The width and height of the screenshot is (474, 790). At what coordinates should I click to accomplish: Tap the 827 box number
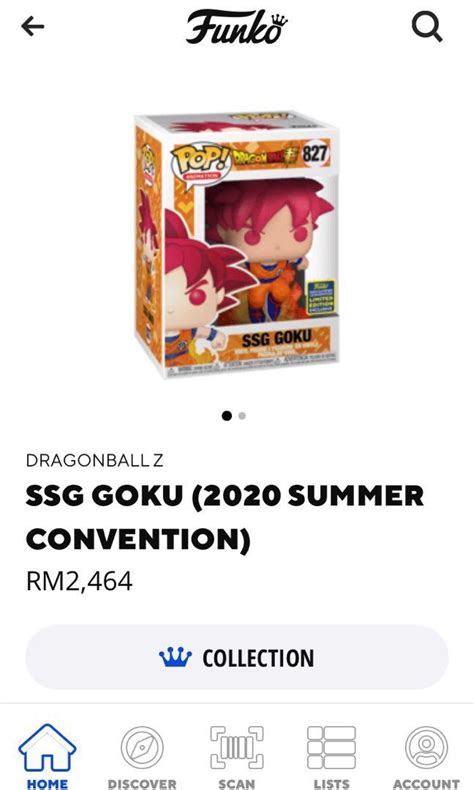tap(314, 153)
